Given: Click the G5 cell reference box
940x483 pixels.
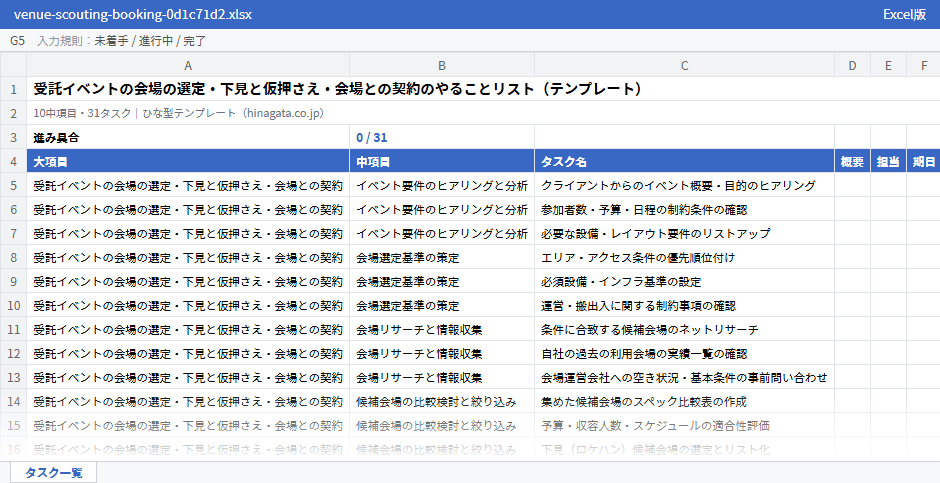Looking at the screenshot, I should click(17, 41).
